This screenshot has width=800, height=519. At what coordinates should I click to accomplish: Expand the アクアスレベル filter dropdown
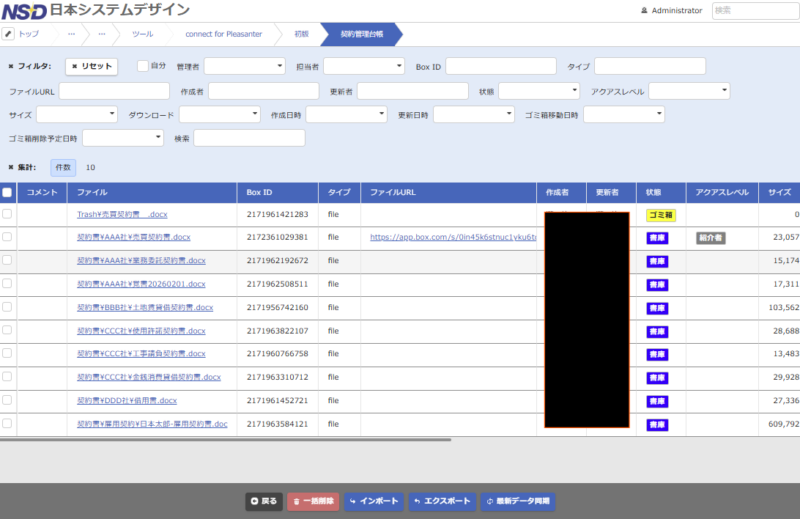pos(689,91)
